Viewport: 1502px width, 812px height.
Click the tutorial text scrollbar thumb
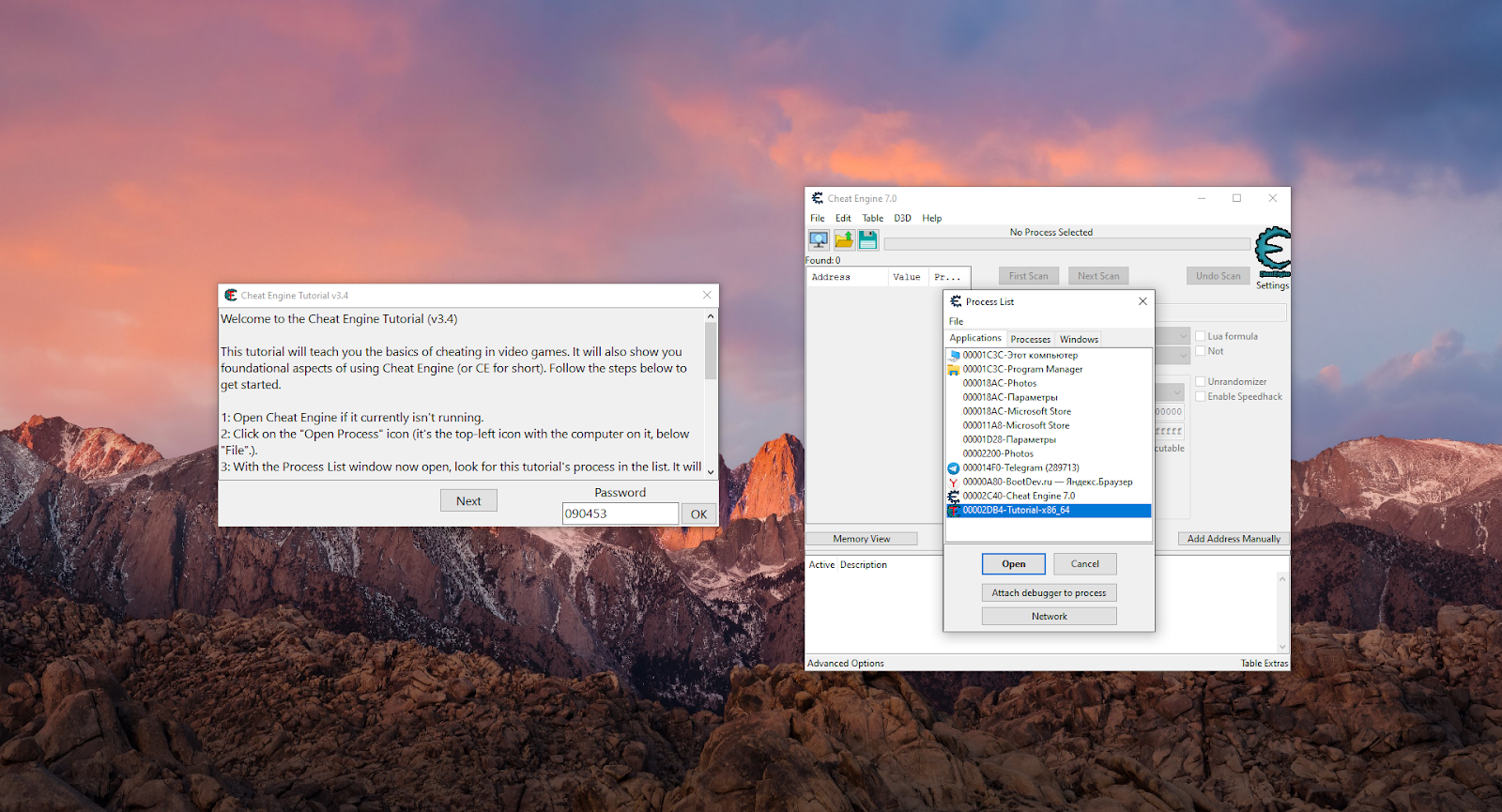tap(711, 351)
